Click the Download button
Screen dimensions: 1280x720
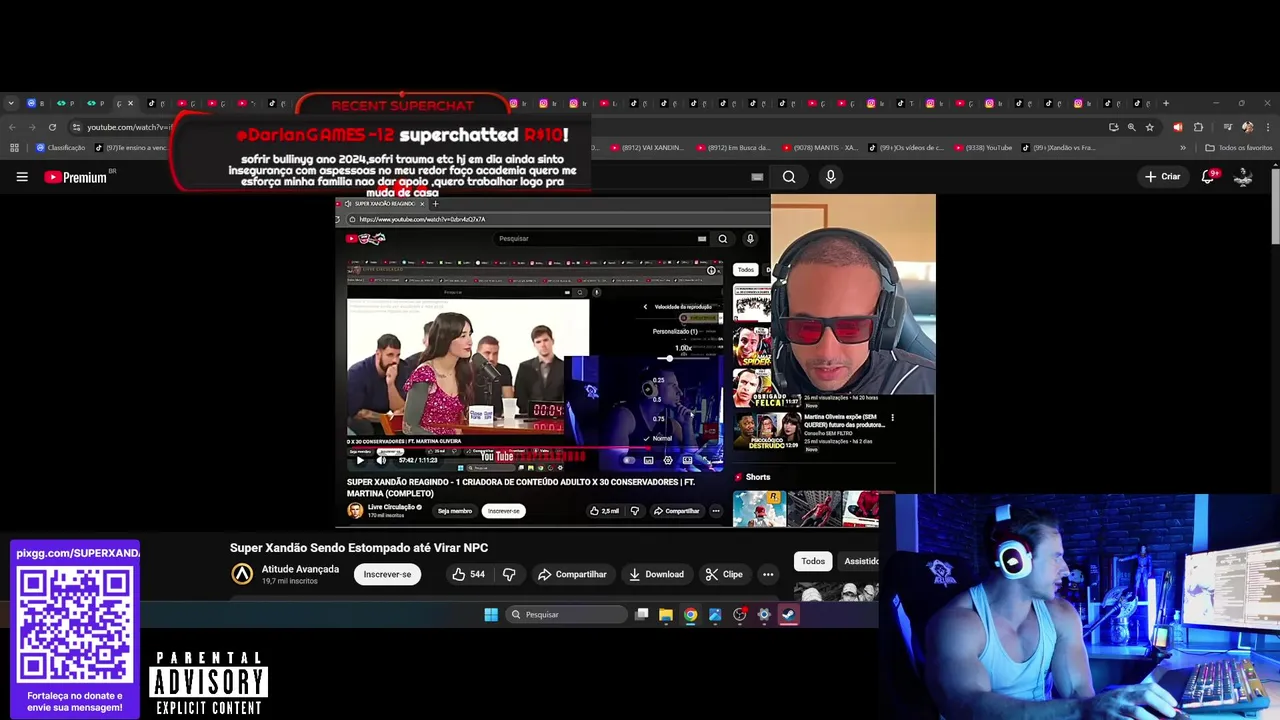point(657,574)
